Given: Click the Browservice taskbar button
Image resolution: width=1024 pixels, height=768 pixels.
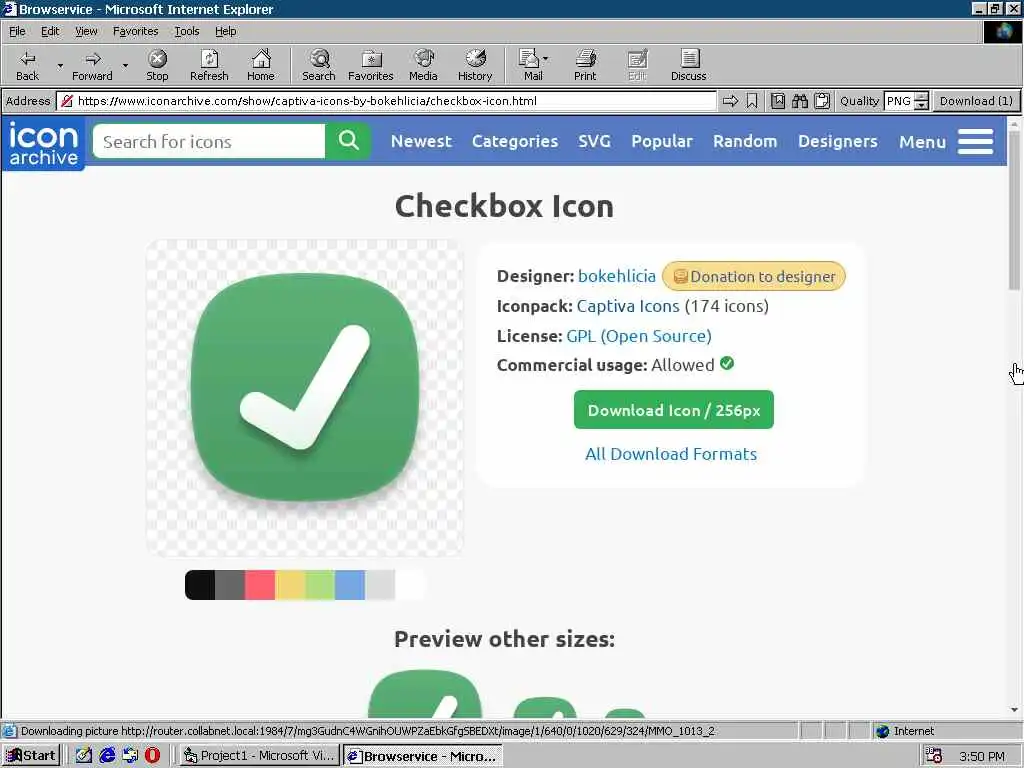Looking at the screenshot, I should (423, 756).
